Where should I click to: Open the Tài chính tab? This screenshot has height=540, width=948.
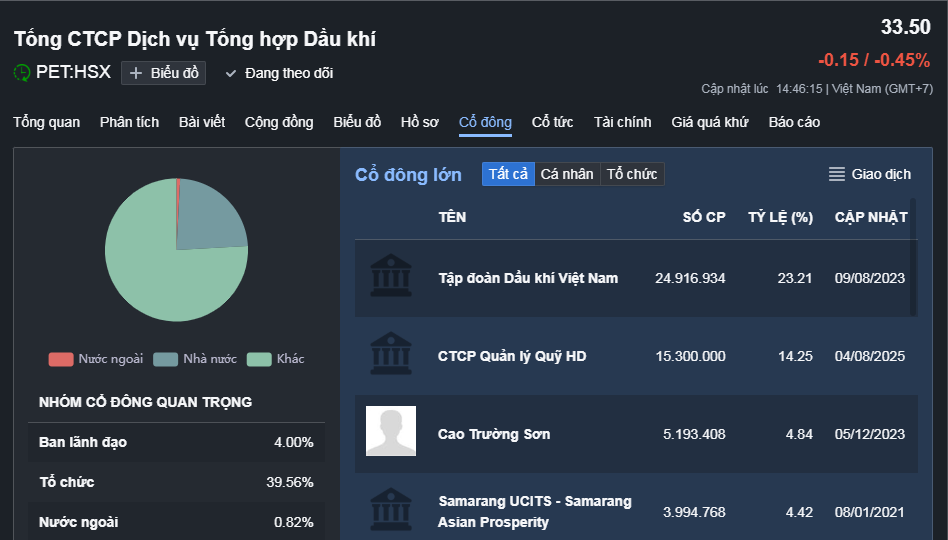tap(622, 122)
